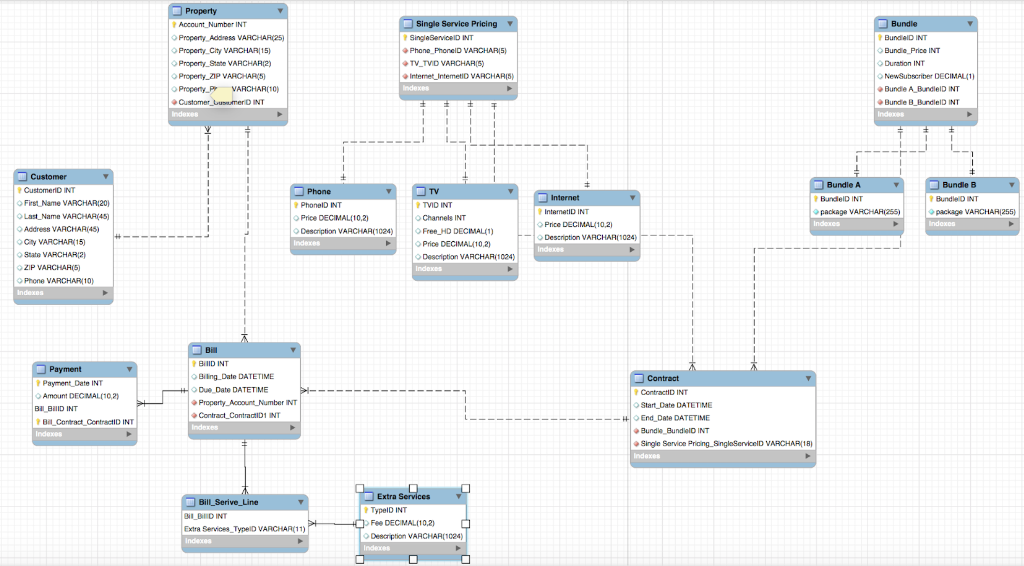1024x566 pixels.
Task: Collapse the Bundle table using its header arrow
Action: [x=969, y=23]
